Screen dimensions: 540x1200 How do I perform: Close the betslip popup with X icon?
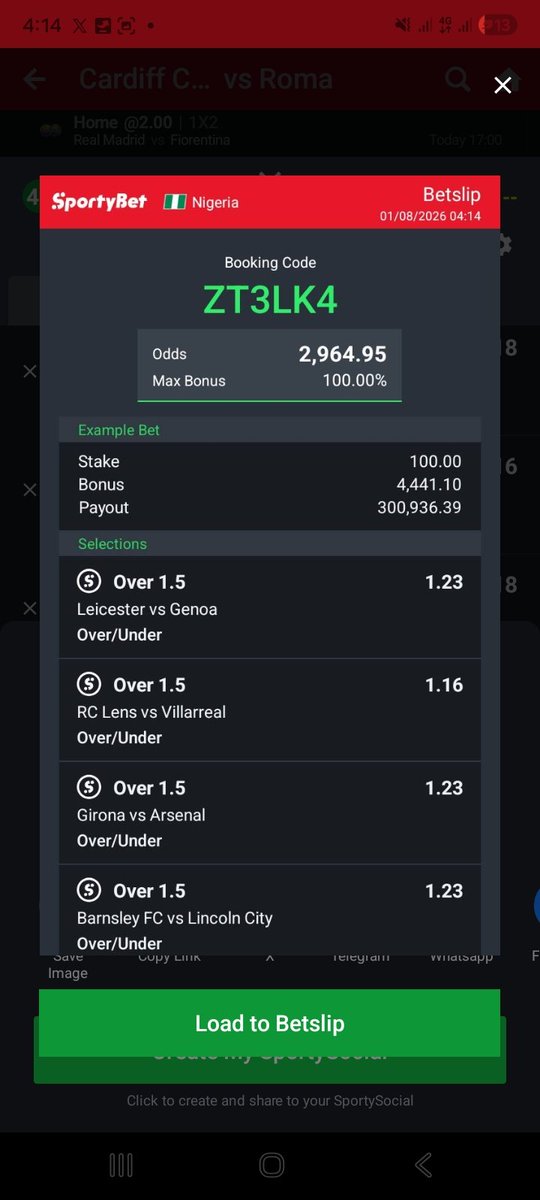[503, 85]
